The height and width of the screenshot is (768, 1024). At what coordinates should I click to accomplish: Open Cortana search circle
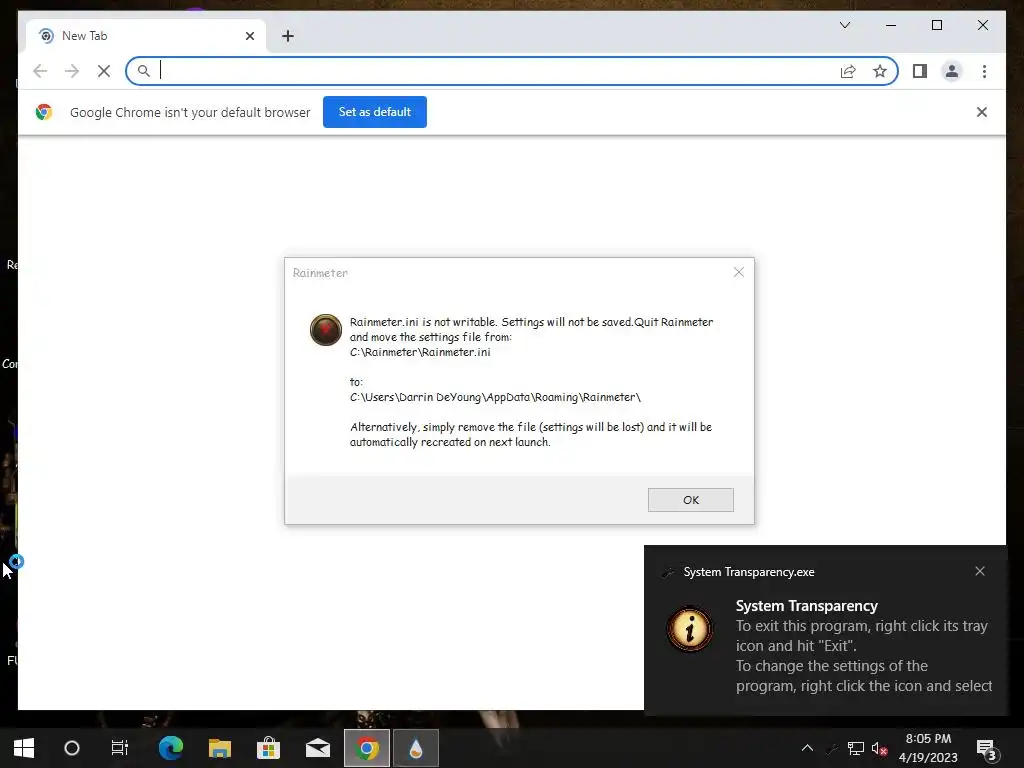[x=72, y=748]
